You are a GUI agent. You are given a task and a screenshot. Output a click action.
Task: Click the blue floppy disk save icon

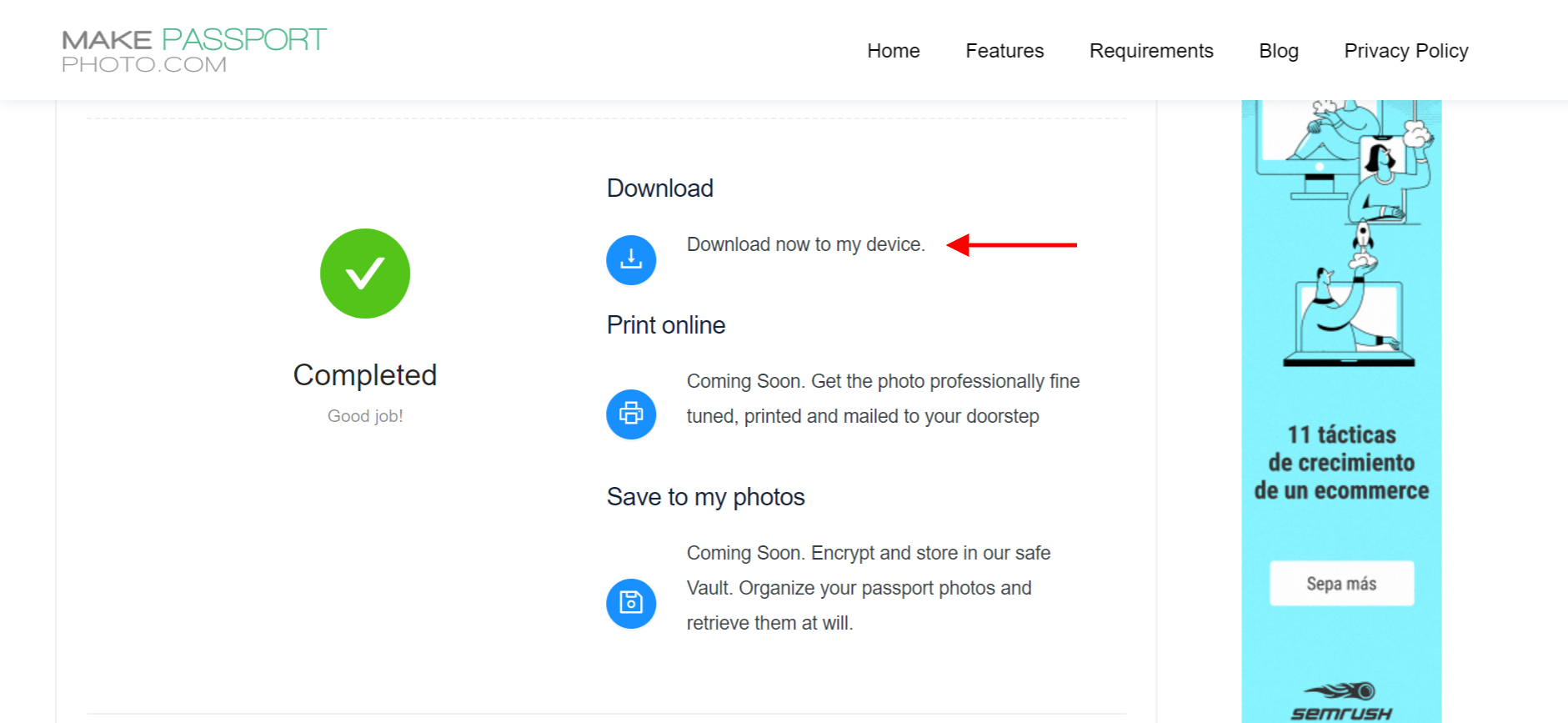point(631,603)
